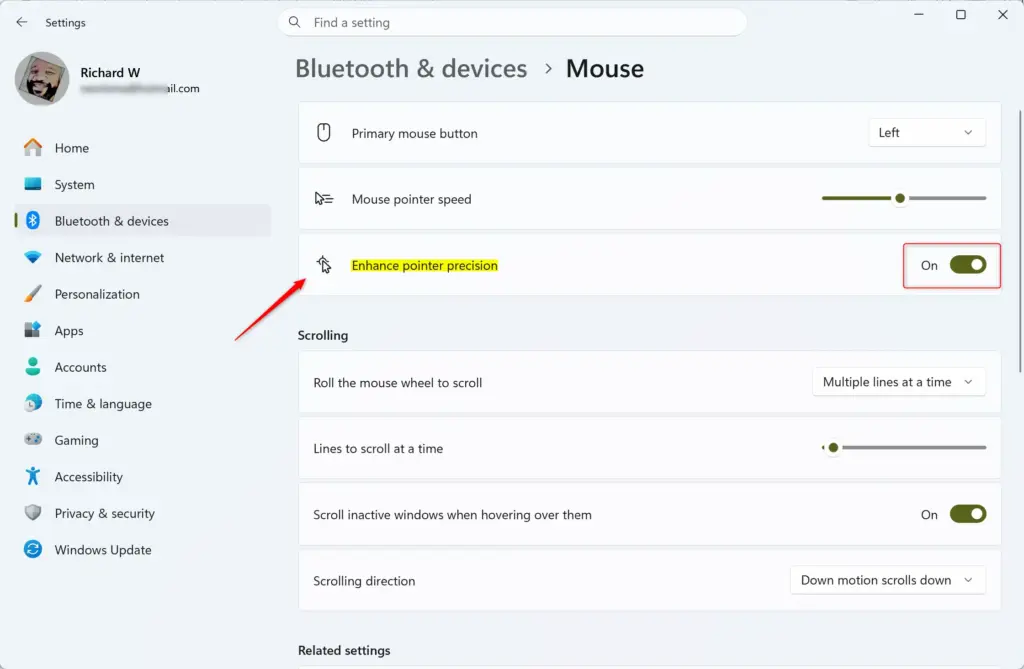Click the Home house icon
The height and width of the screenshot is (669, 1024).
[x=33, y=148]
